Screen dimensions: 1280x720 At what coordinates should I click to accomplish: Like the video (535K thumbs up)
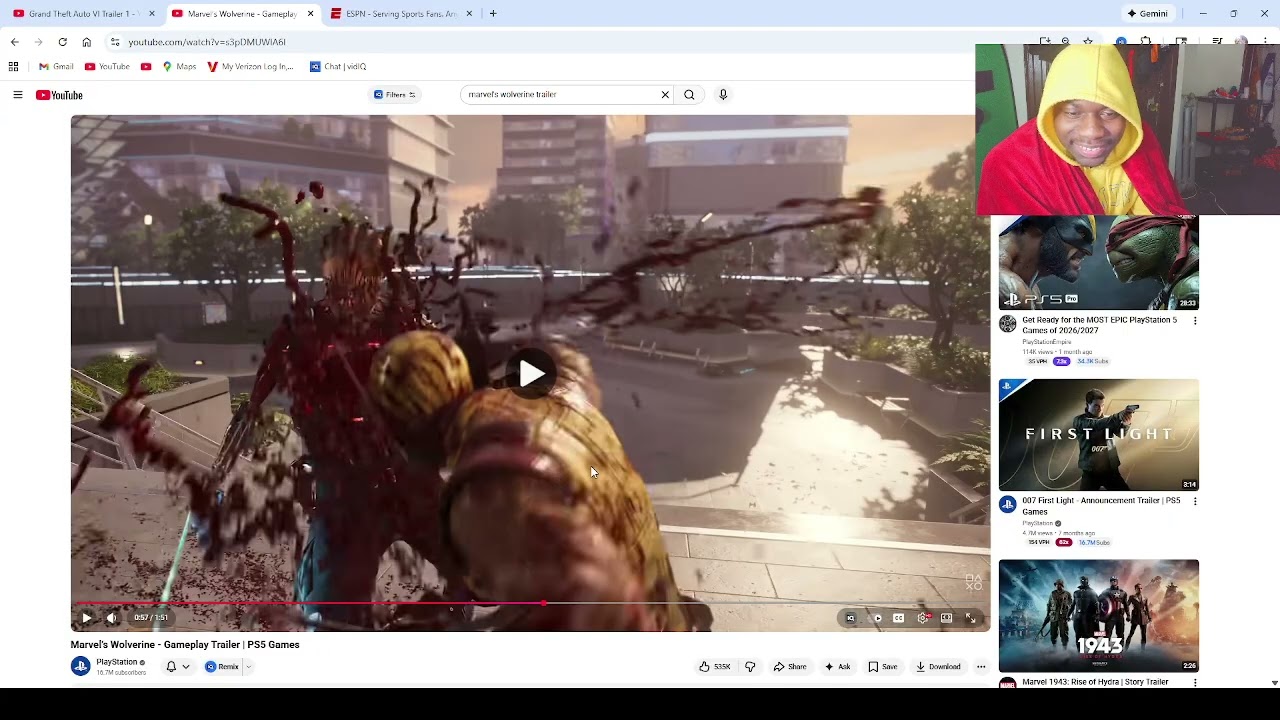point(715,667)
